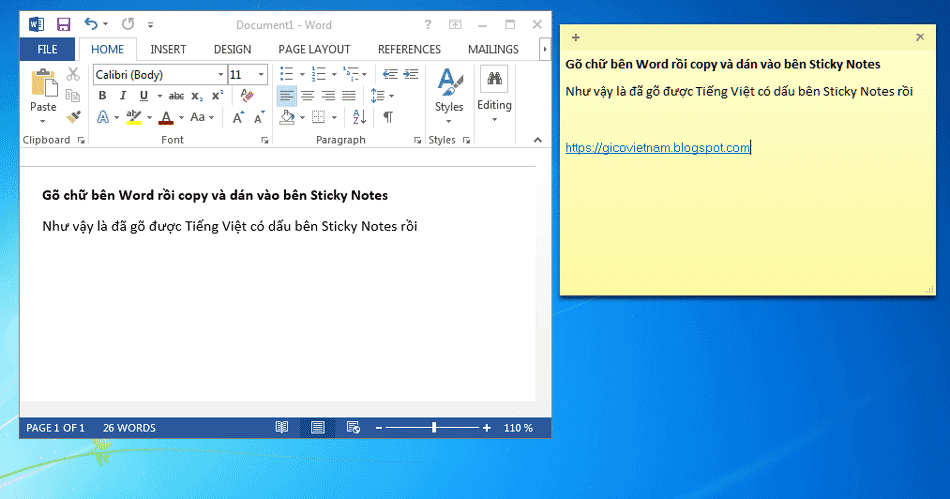Click the Sort A-Z icon
The image size is (950, 499).
359,117
